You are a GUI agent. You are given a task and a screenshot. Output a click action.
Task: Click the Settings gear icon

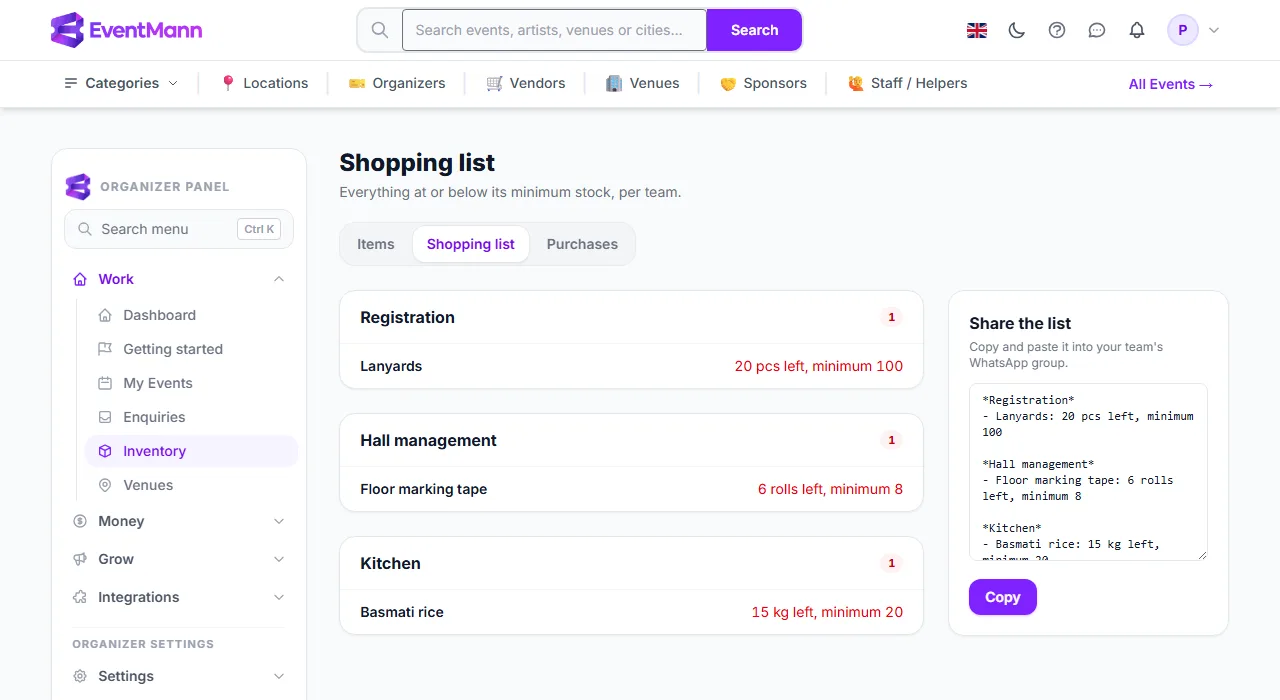pos(80,676)
